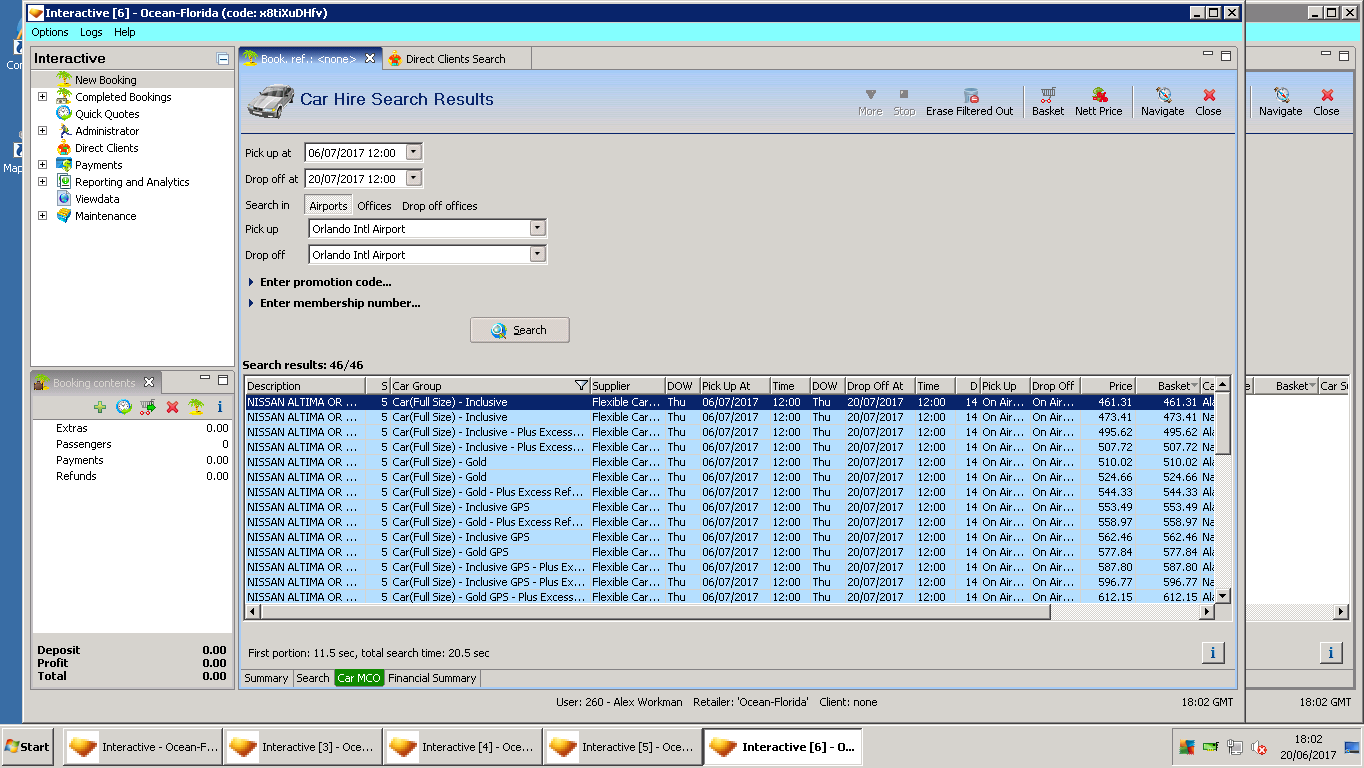This screenshot has width=1364, height=768.
Task: Select the Airports search option
Action: (x=328, y=206)
